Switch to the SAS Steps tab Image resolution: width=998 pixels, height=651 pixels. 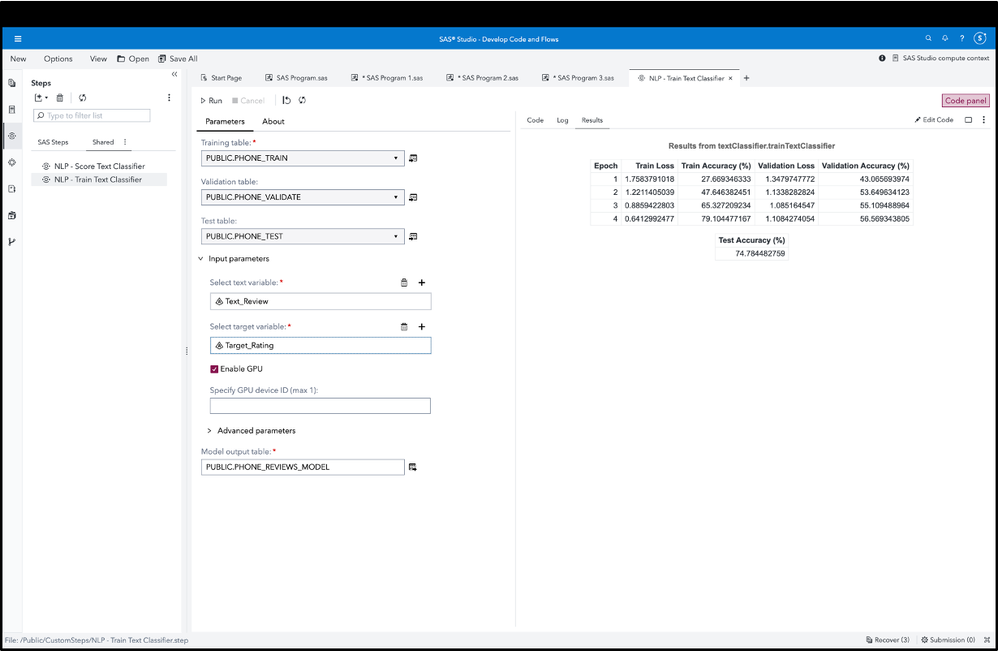click(x=53, y=143)
